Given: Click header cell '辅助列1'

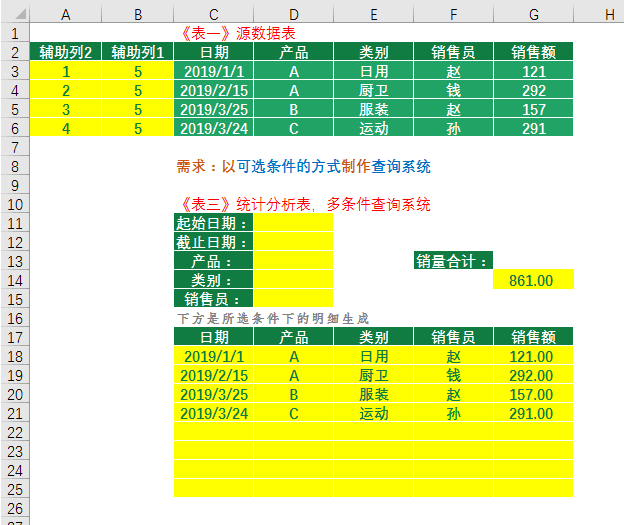Looking at the screenshot, I should 138,52.
